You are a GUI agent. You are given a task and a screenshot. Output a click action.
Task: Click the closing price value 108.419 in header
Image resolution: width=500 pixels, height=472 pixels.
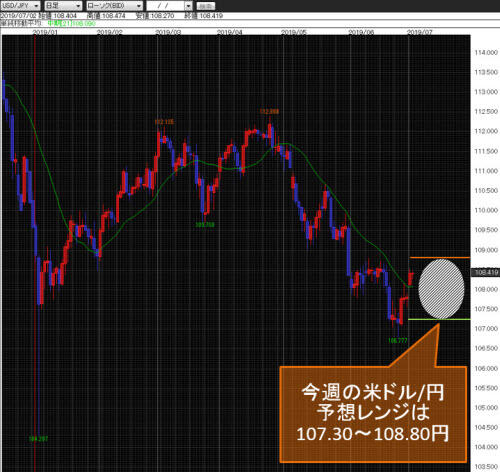[211, 16]
